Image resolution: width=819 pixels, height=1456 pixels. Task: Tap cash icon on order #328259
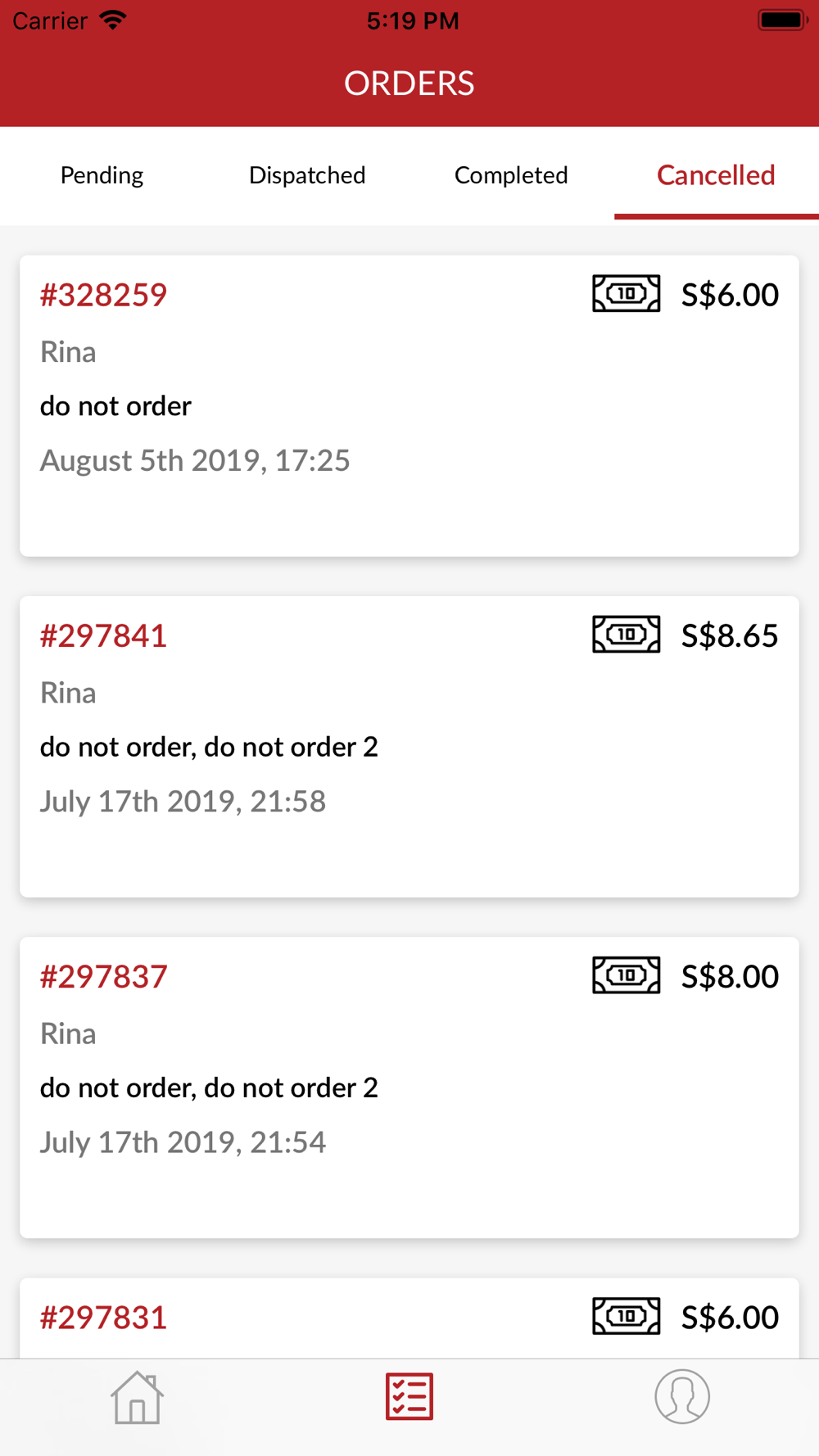click(x=627, y=294)
